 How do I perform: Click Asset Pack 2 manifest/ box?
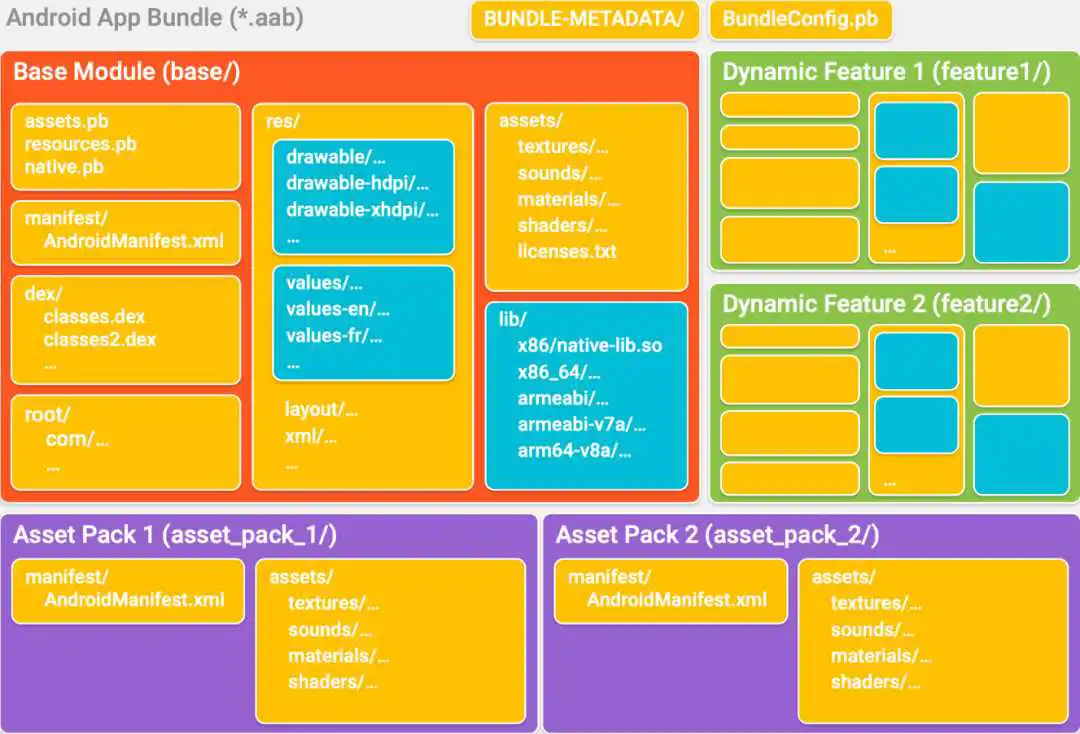coord(671,591)
